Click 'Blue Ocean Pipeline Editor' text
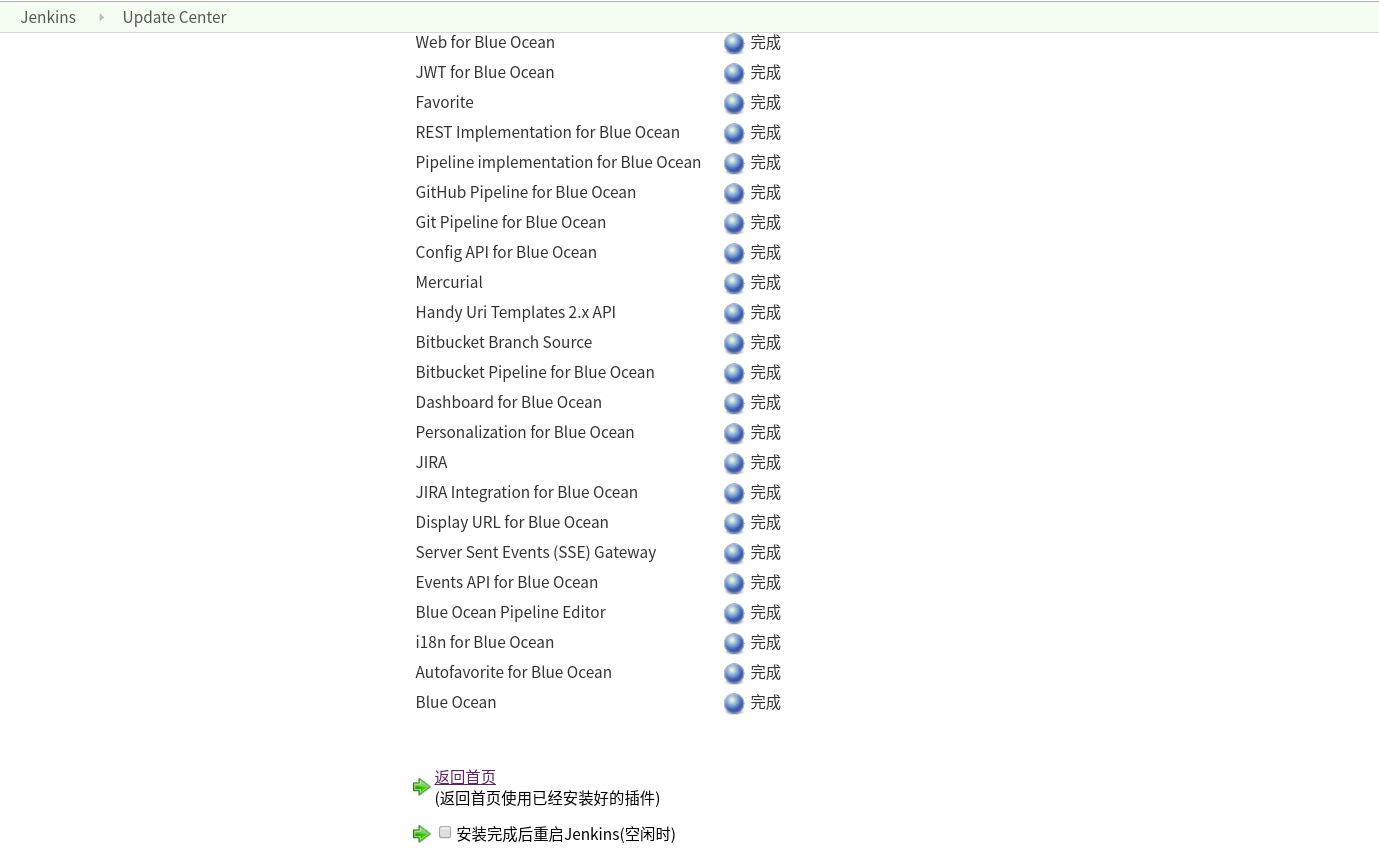 pyautogui.click(x=511, y=612)
